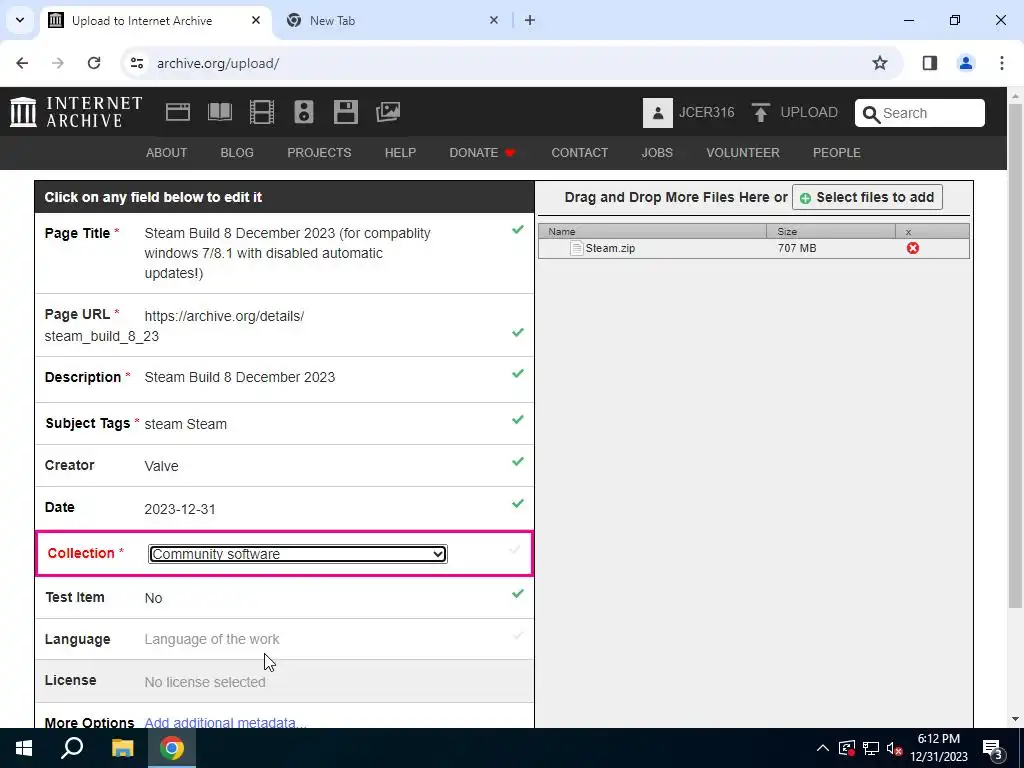The image size is (1024, 768).
Task: Click the Language of the work field
Action: point(212,639)
